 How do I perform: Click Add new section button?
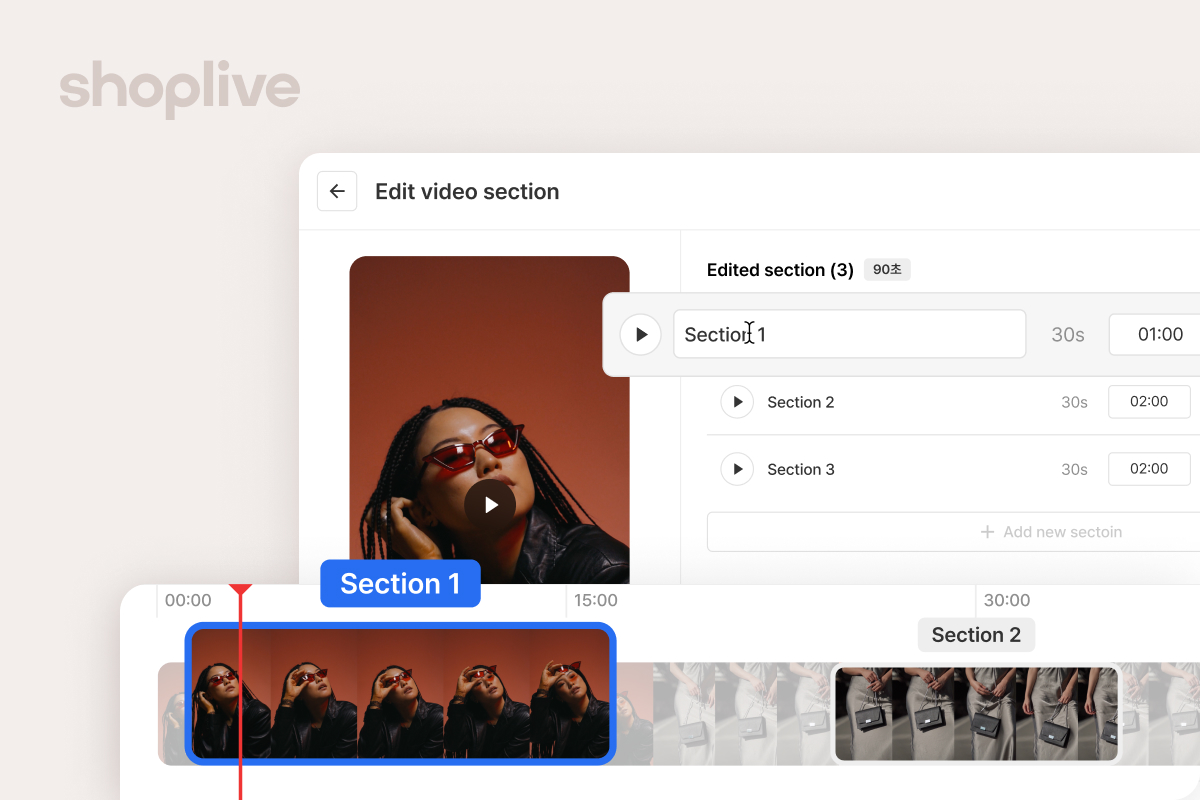pyautogui.click(x=953, y=532)
